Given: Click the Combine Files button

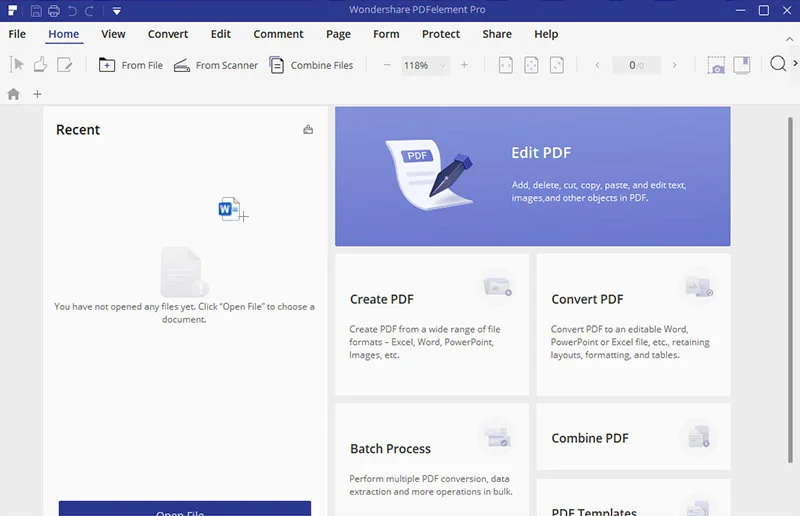Looking at the screenshot, I should click(311, 65).
